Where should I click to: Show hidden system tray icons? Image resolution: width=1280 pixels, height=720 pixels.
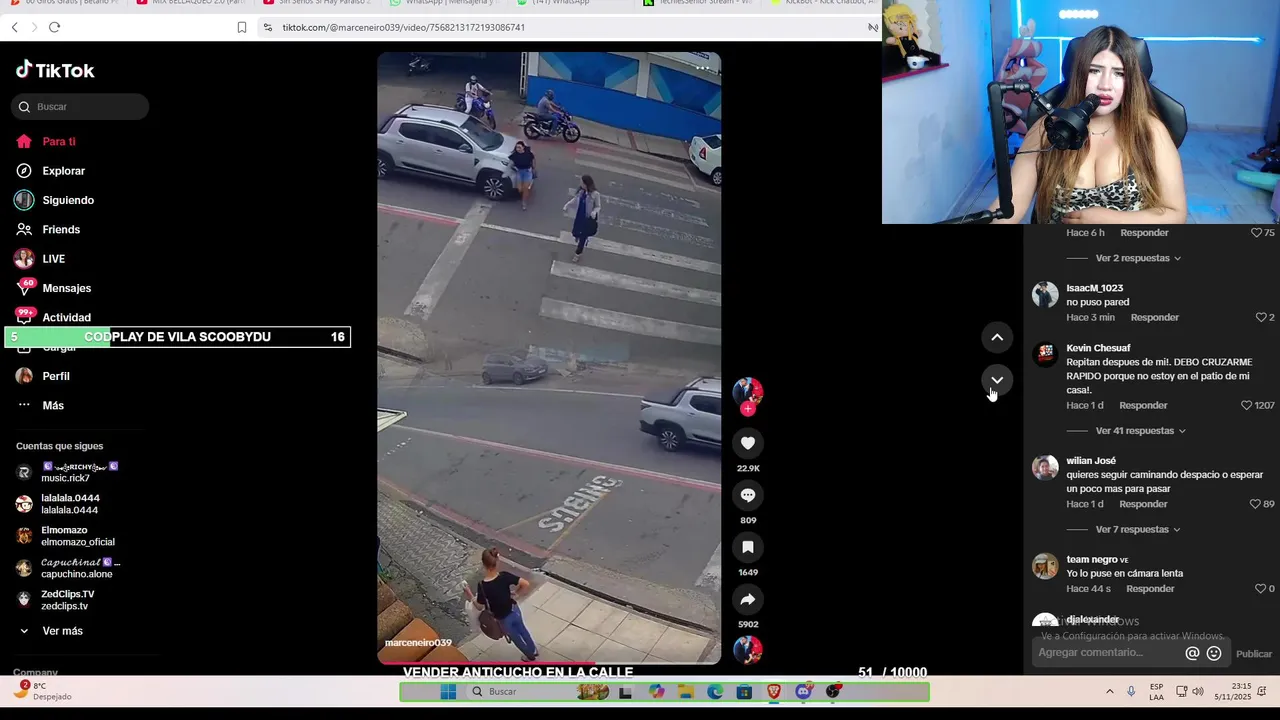[1109, 692]
